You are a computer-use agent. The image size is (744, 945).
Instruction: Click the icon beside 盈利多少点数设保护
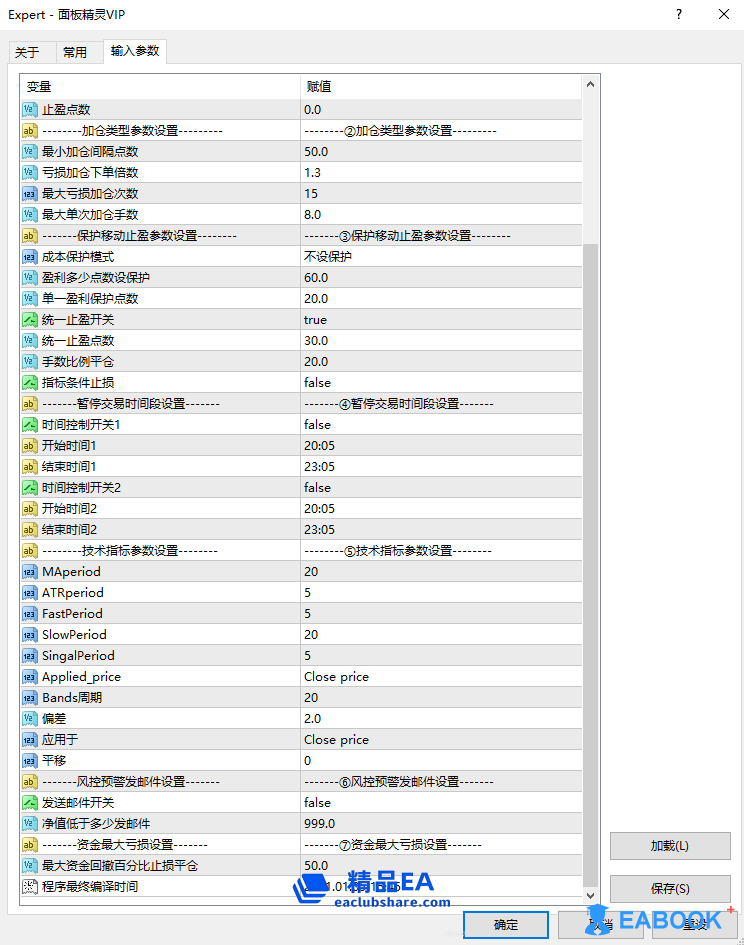click(30, 278)
